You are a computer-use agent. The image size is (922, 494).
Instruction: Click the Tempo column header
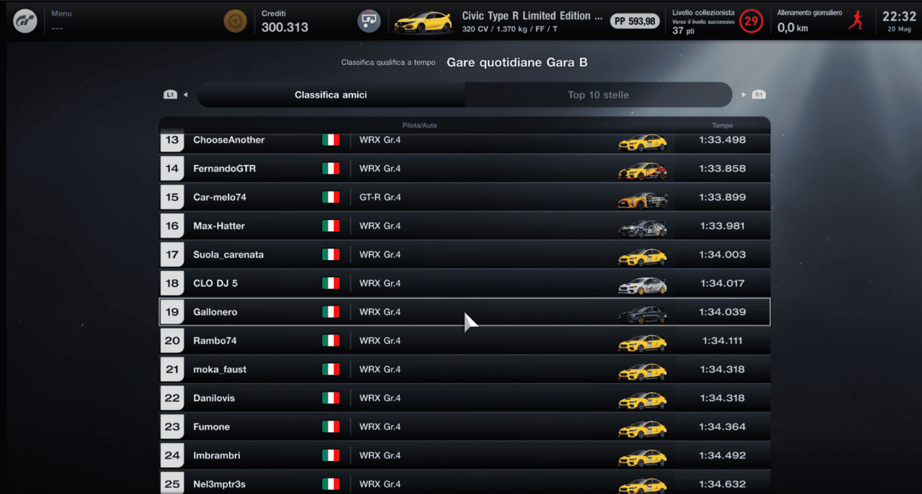(722, 126)
